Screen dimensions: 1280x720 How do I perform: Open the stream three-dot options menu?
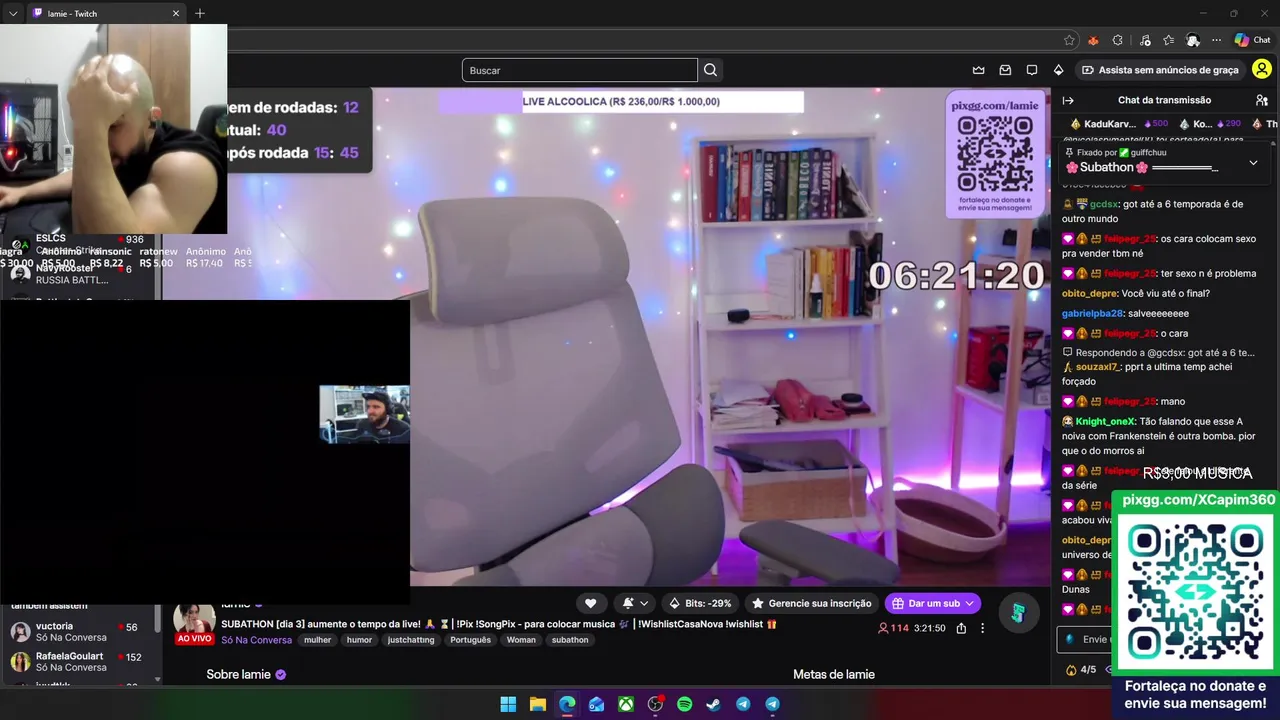pos(982,628)
